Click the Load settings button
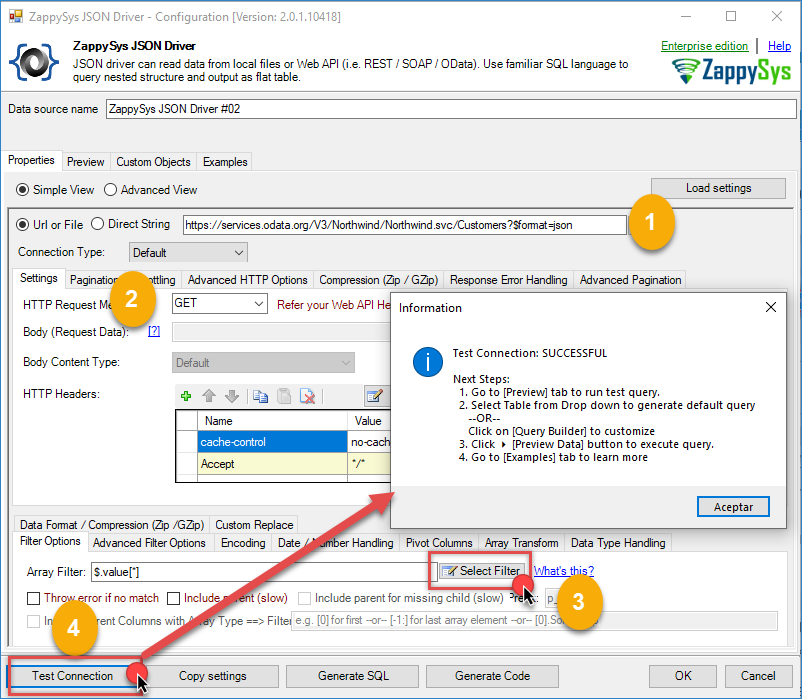Screen dimensions: 802x699 coord(718,188)
